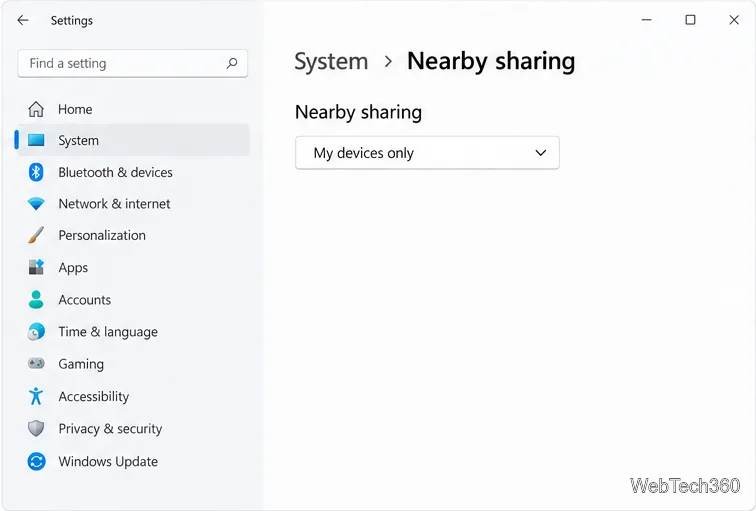Click the System monitor icon

(x=36, y=140)
